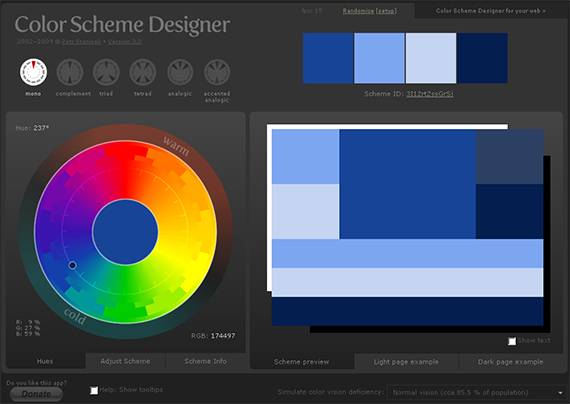Select the Scheme preview tab
The image size is (570, 404).
pyautogui.click(x=301, y=362)
